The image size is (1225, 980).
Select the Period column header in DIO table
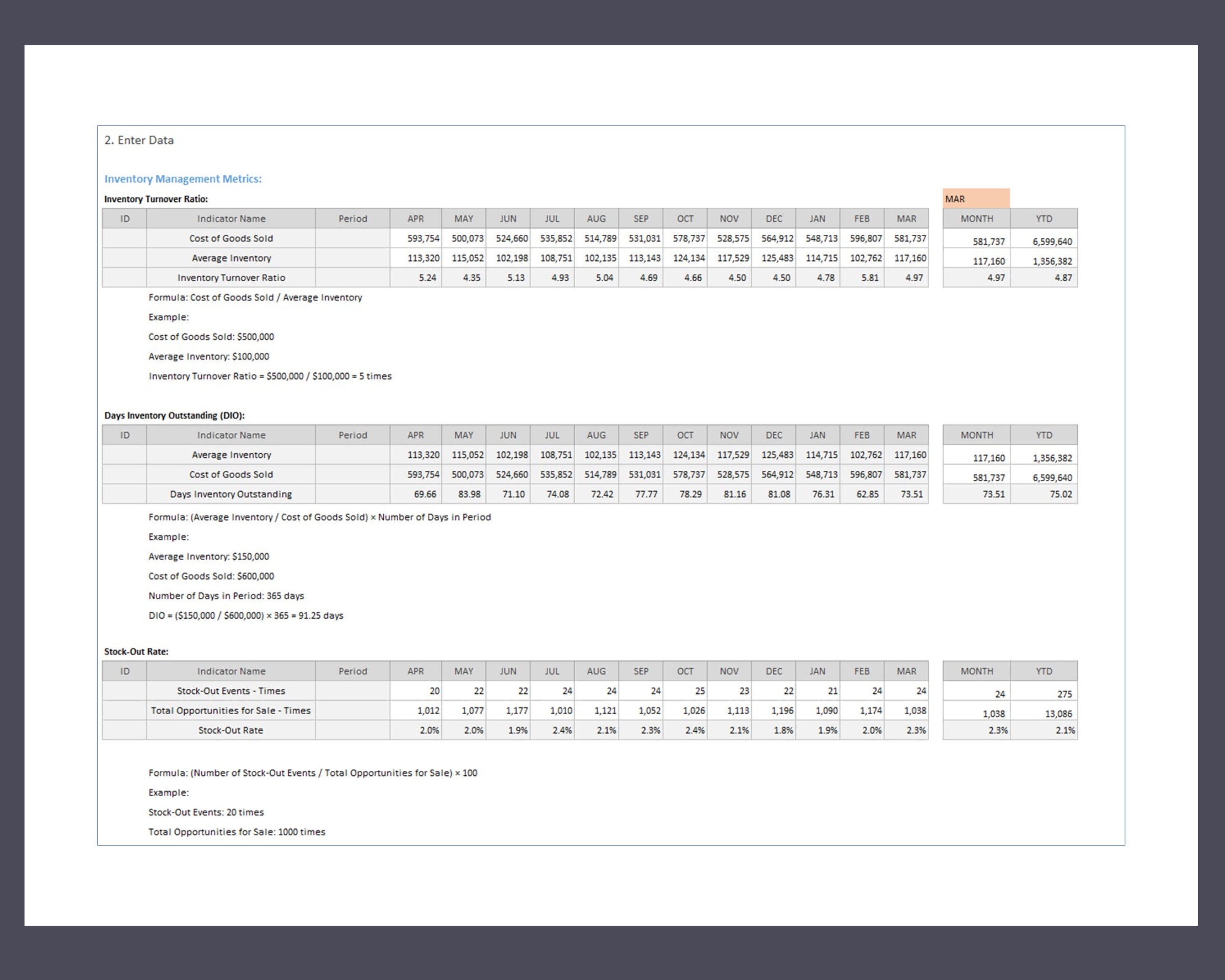pyautogui.click(x=353, y=434)
